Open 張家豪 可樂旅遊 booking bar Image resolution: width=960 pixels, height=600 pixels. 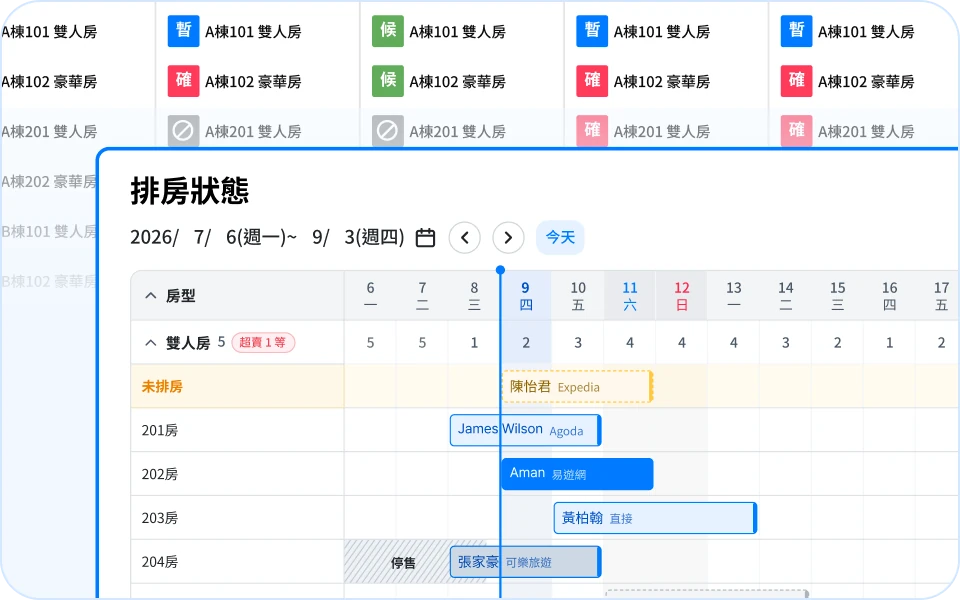(525, 561)
